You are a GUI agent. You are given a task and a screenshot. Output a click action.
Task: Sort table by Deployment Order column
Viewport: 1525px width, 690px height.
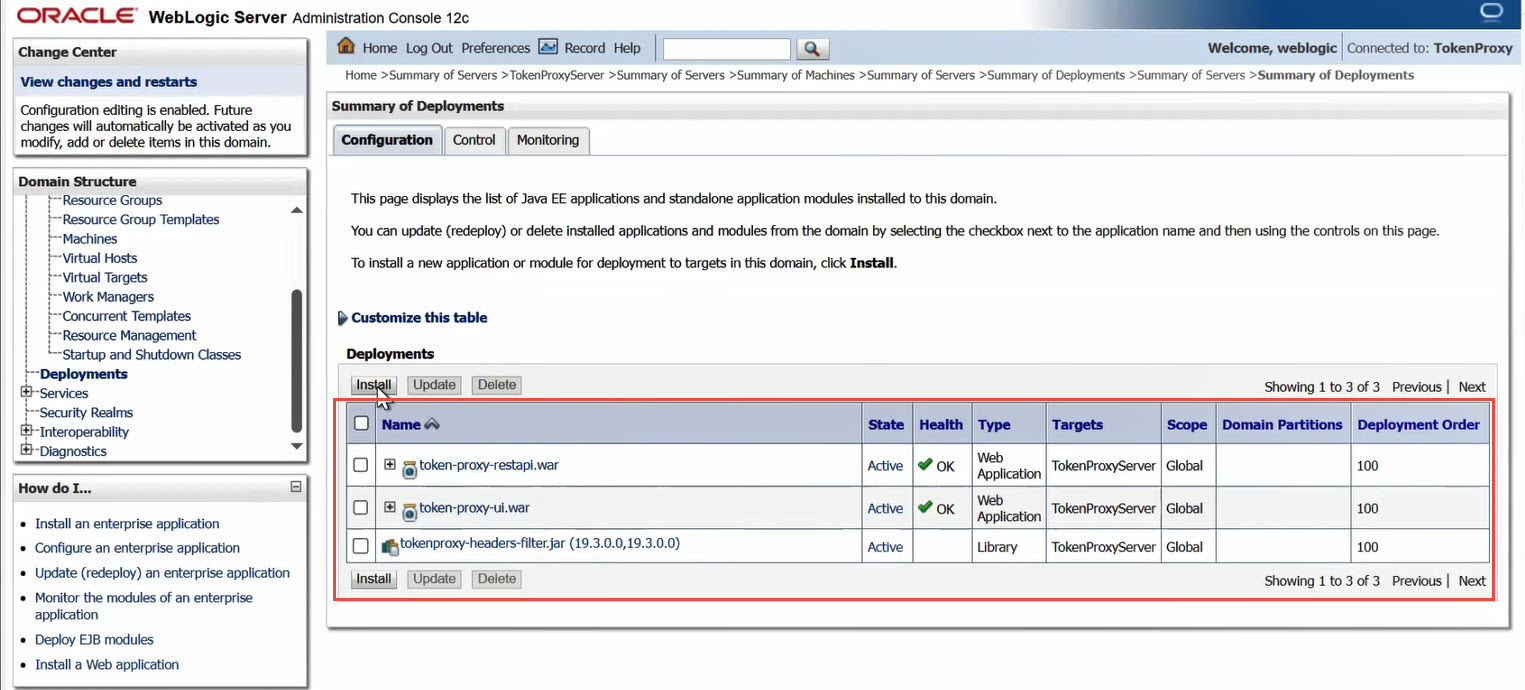click(1418, 425)
